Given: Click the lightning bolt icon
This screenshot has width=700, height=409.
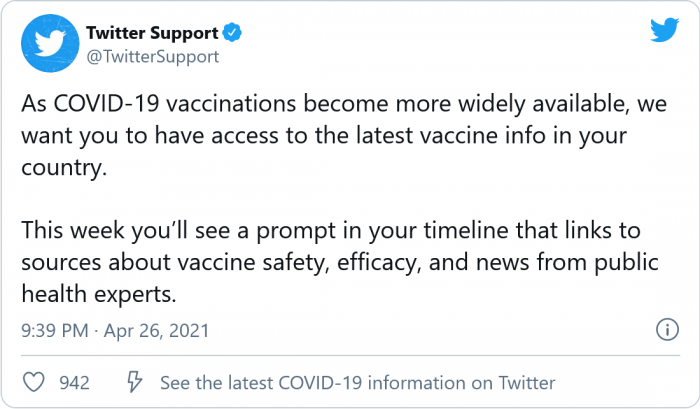Looking at the screenshot, I should (x=133, y=382).
